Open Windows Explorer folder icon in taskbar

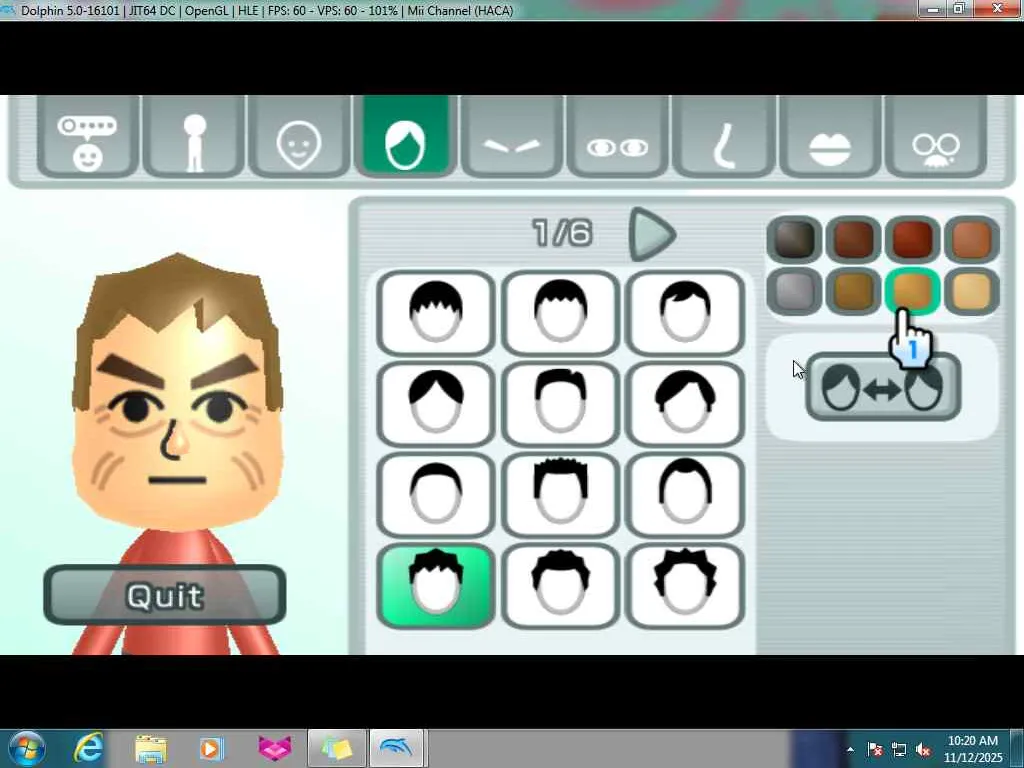pyautogui.click(x=150, y=748)
